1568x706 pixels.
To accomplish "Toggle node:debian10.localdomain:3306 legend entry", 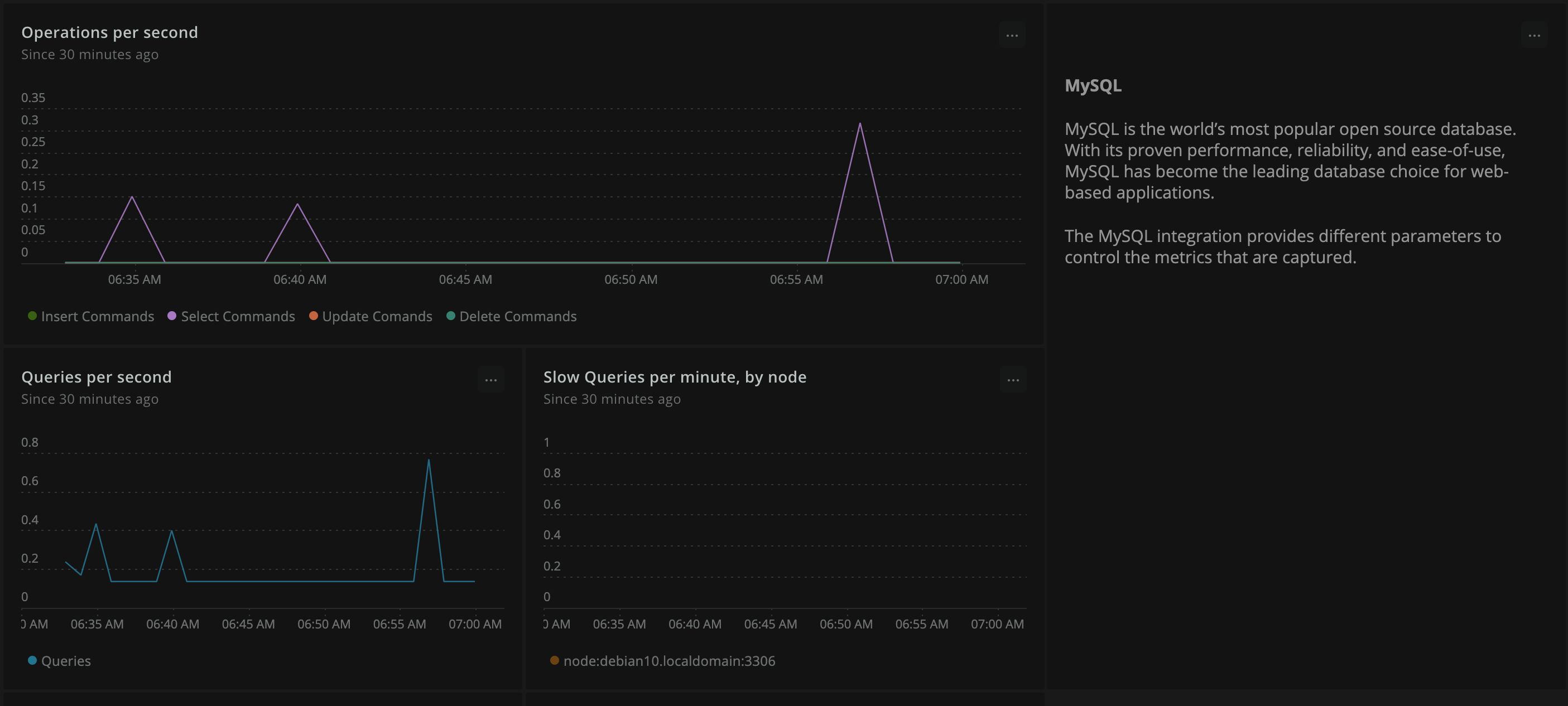I will click(669, 661).
